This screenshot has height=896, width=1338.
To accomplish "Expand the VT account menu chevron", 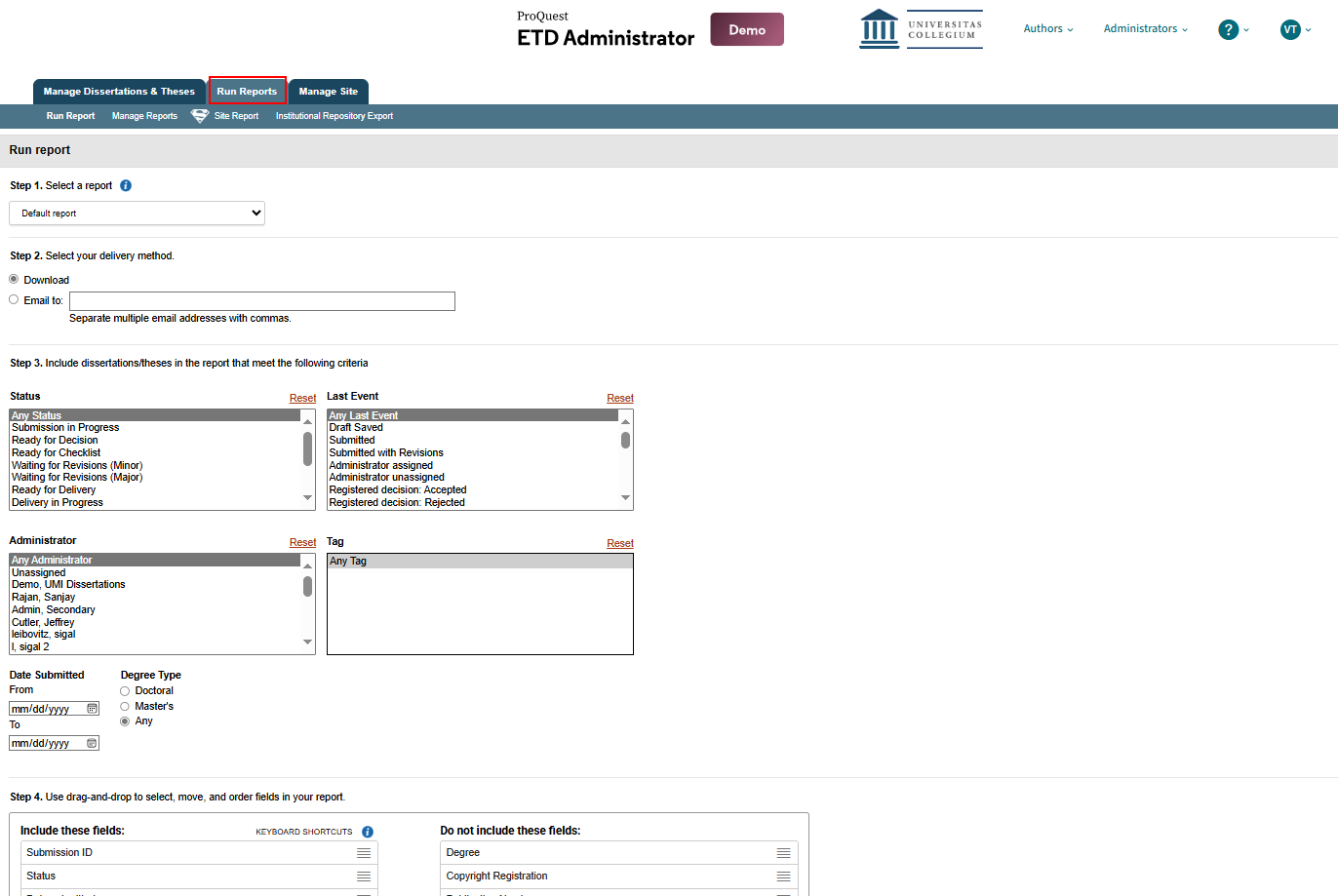I will pyautogui.click(x=1308, y=30).
